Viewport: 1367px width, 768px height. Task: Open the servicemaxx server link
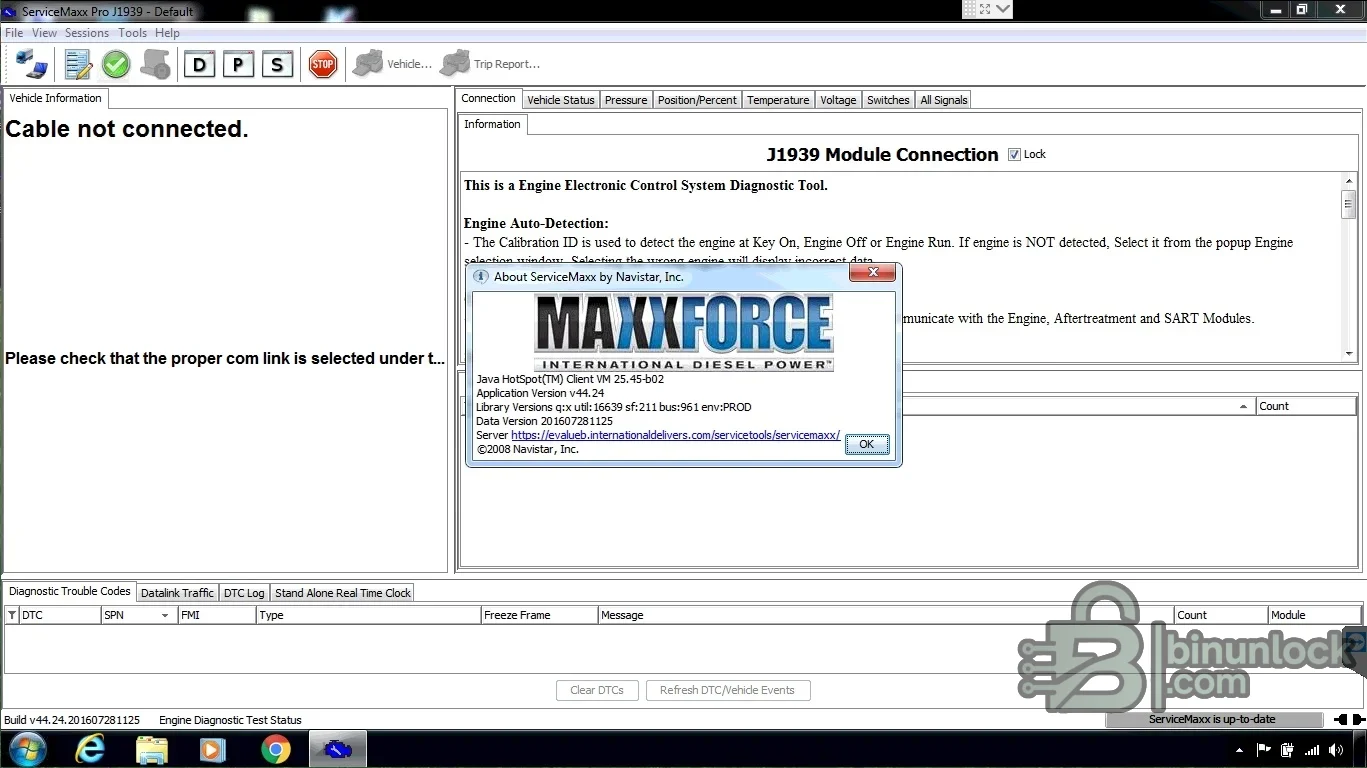tap(676, 436)
